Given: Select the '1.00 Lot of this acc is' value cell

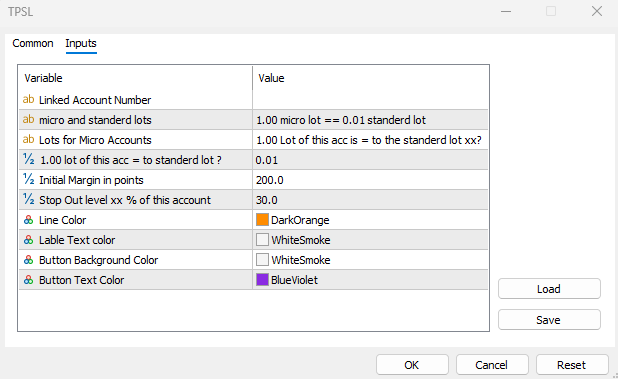Looking at the screenshot, I should coord(370,140).
